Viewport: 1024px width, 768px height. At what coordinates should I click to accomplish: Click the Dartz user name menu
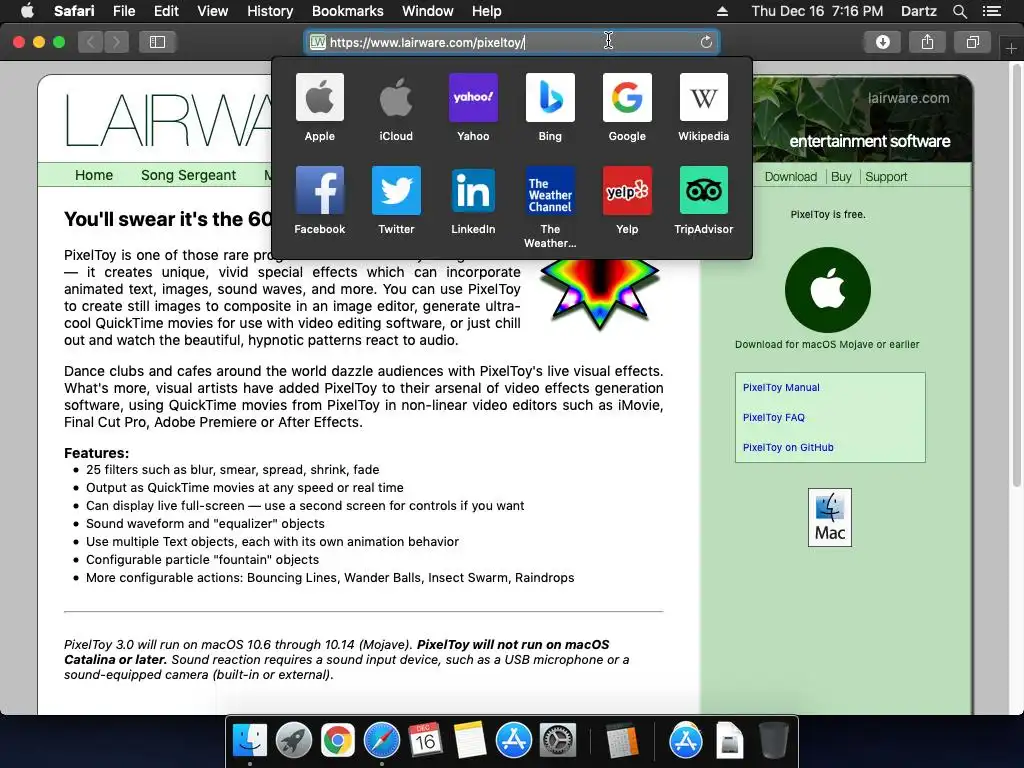918,11
